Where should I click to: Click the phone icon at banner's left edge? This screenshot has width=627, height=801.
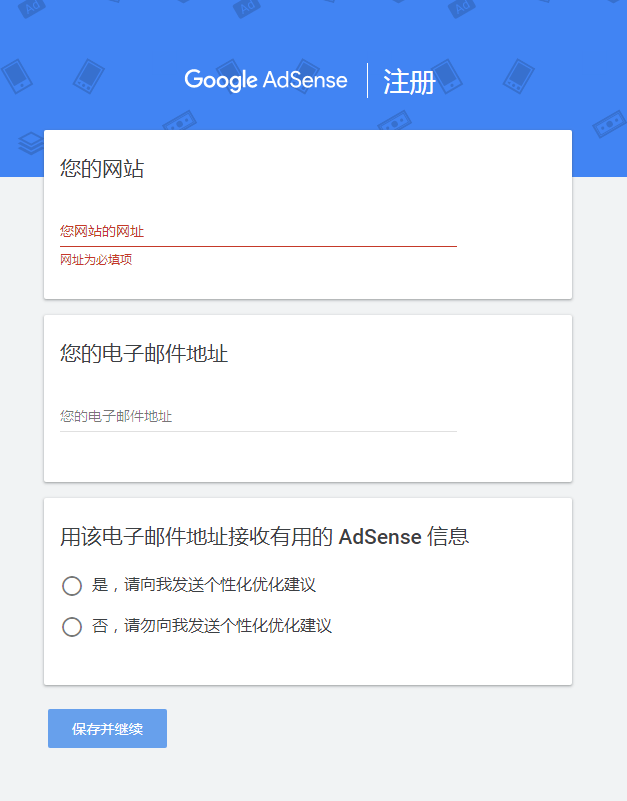coord(16,75)
